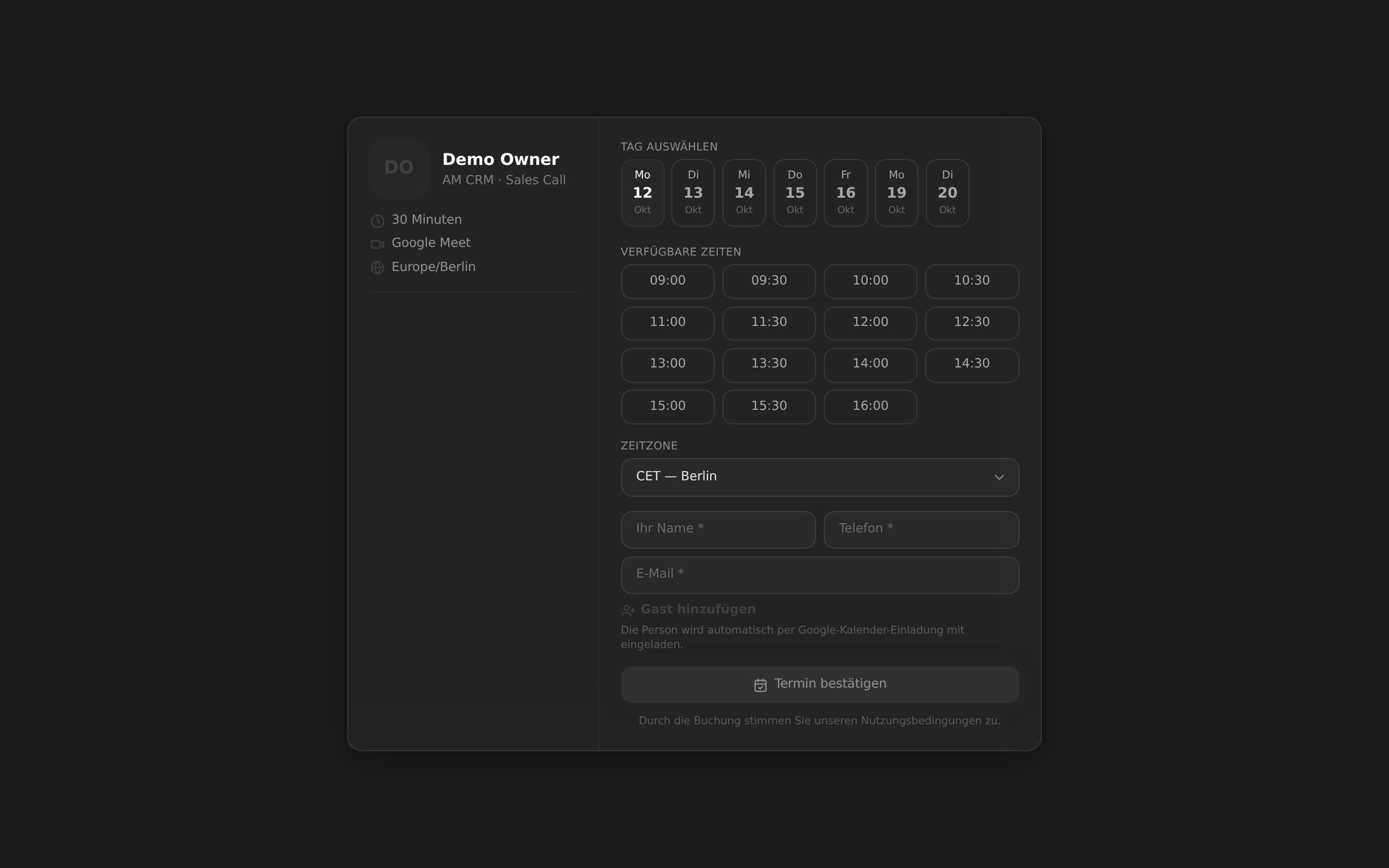The width and height of the screenshot is (1389, 868).
Task: Click the AM CRM · Sales Call subtitle
Action: 504,180
